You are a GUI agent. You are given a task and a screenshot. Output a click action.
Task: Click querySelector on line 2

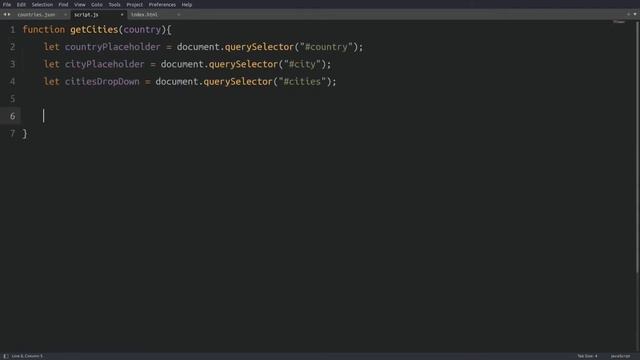(259, 47)
